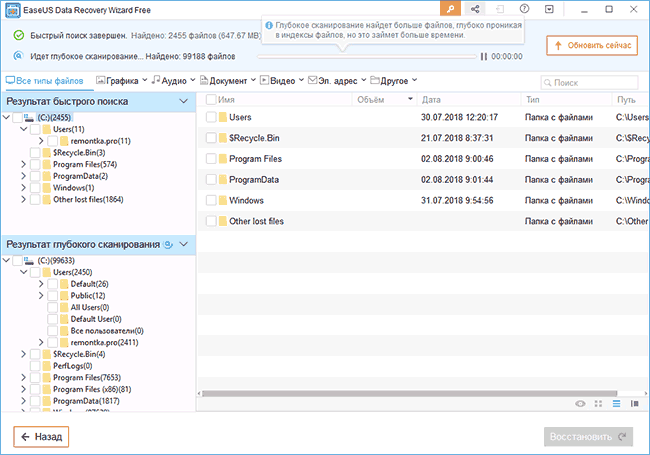650x455 pixels.
Task: Open the dropdown menu icon in title bar
Action: (549, 9)
